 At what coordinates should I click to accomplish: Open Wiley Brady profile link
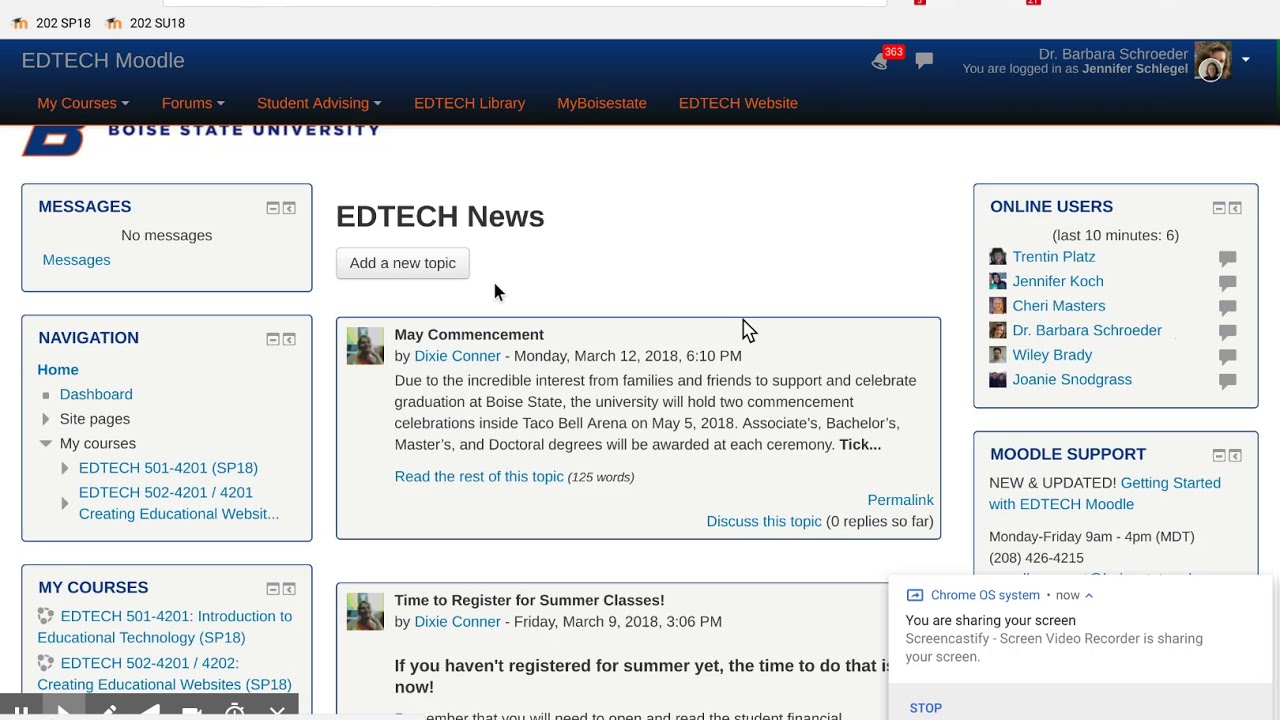[x=1052, y=355]
